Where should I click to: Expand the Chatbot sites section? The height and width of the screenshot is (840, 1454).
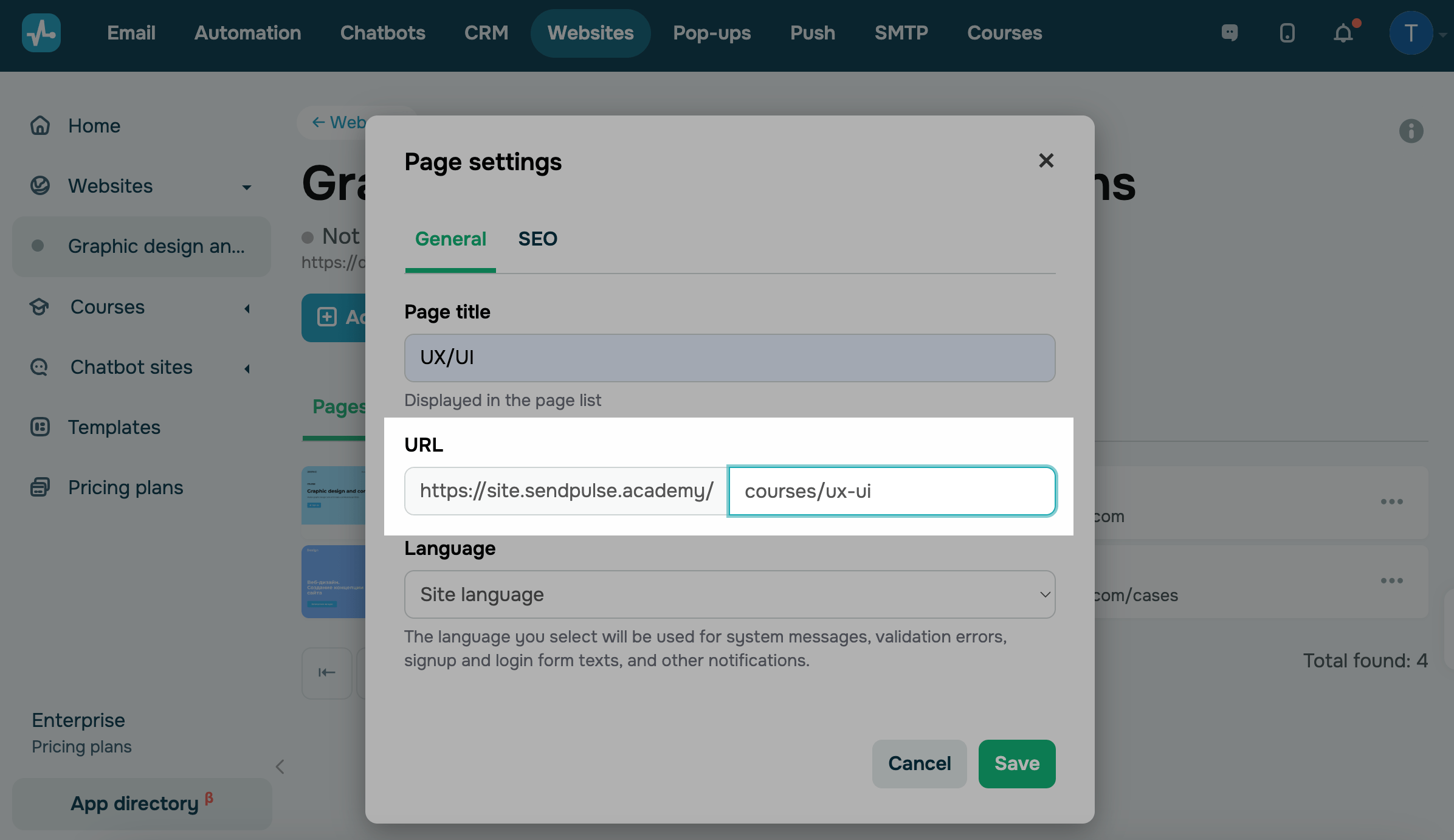[x=247, y=369]
